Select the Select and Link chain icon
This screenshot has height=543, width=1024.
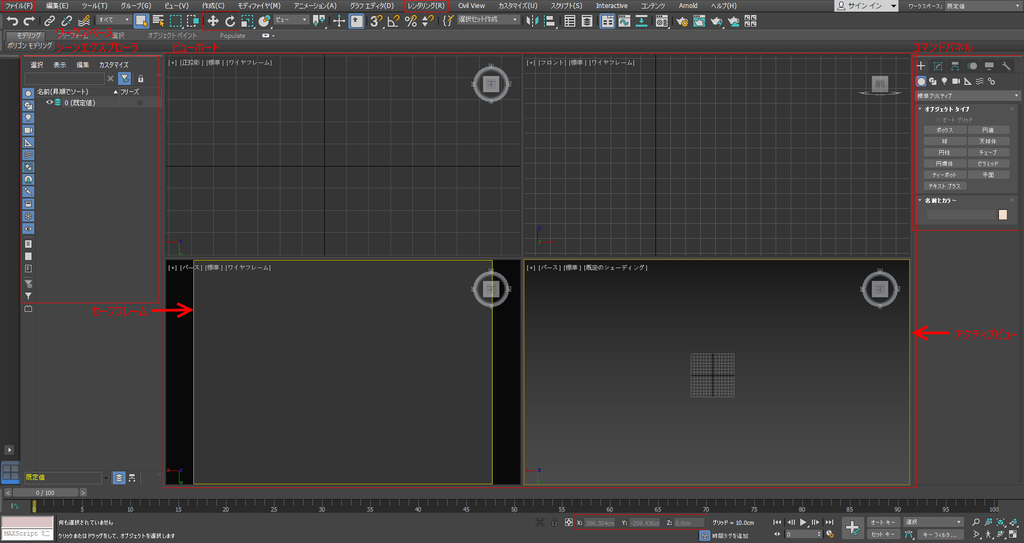pos(50,22)
